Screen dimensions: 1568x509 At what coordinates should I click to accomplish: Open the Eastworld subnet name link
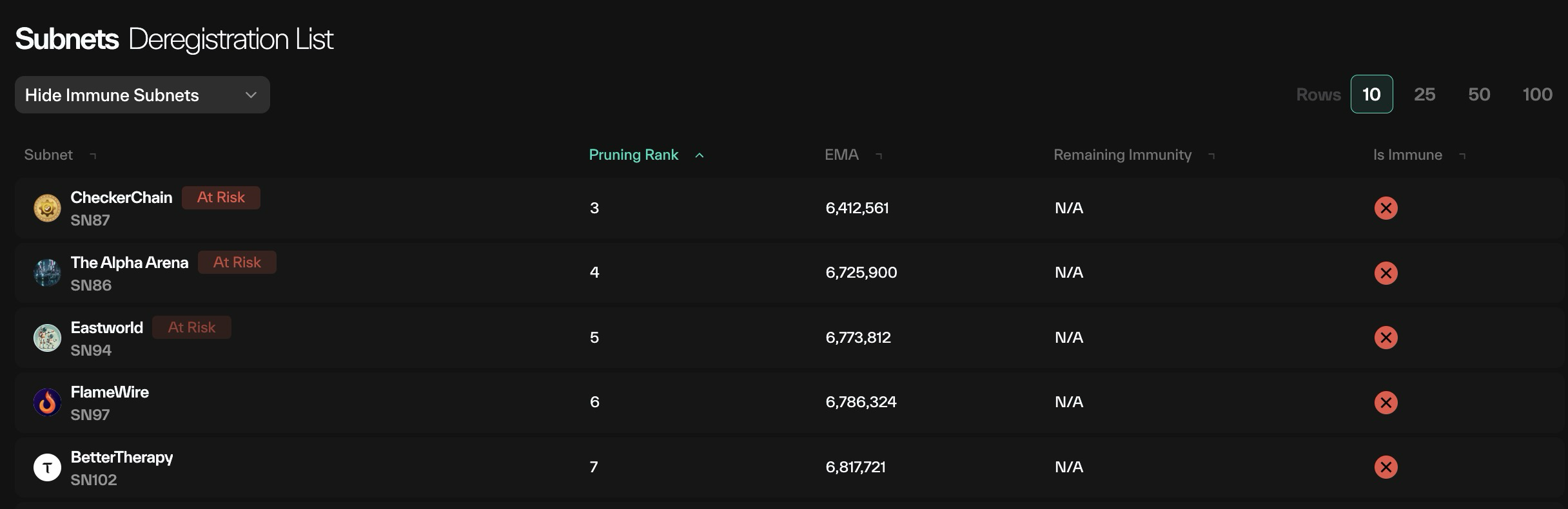(107, 327)
